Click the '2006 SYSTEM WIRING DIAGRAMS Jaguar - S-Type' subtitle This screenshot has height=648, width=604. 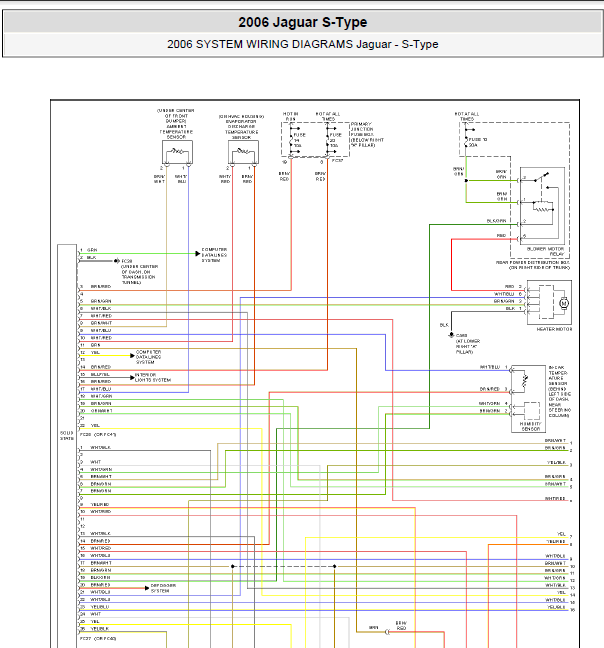[x=302, y=44]
